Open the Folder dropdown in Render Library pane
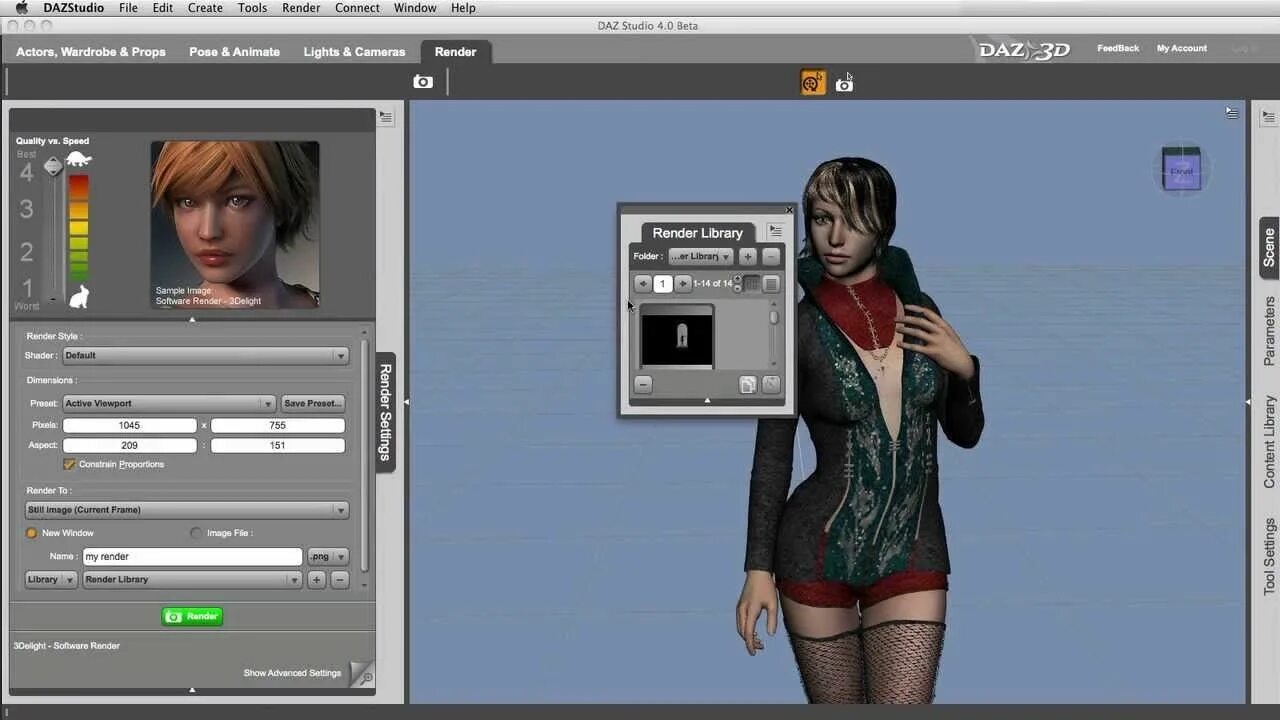1280x720 pixels. (701, 257)
